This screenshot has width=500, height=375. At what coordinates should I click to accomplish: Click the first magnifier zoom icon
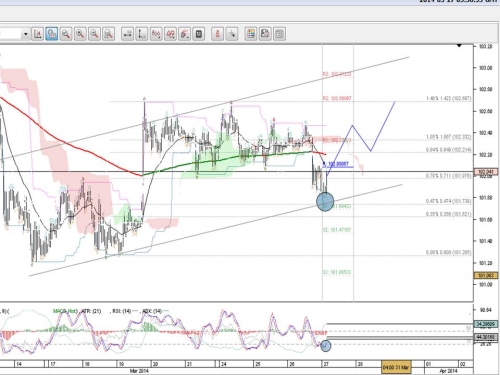point(66,34)
